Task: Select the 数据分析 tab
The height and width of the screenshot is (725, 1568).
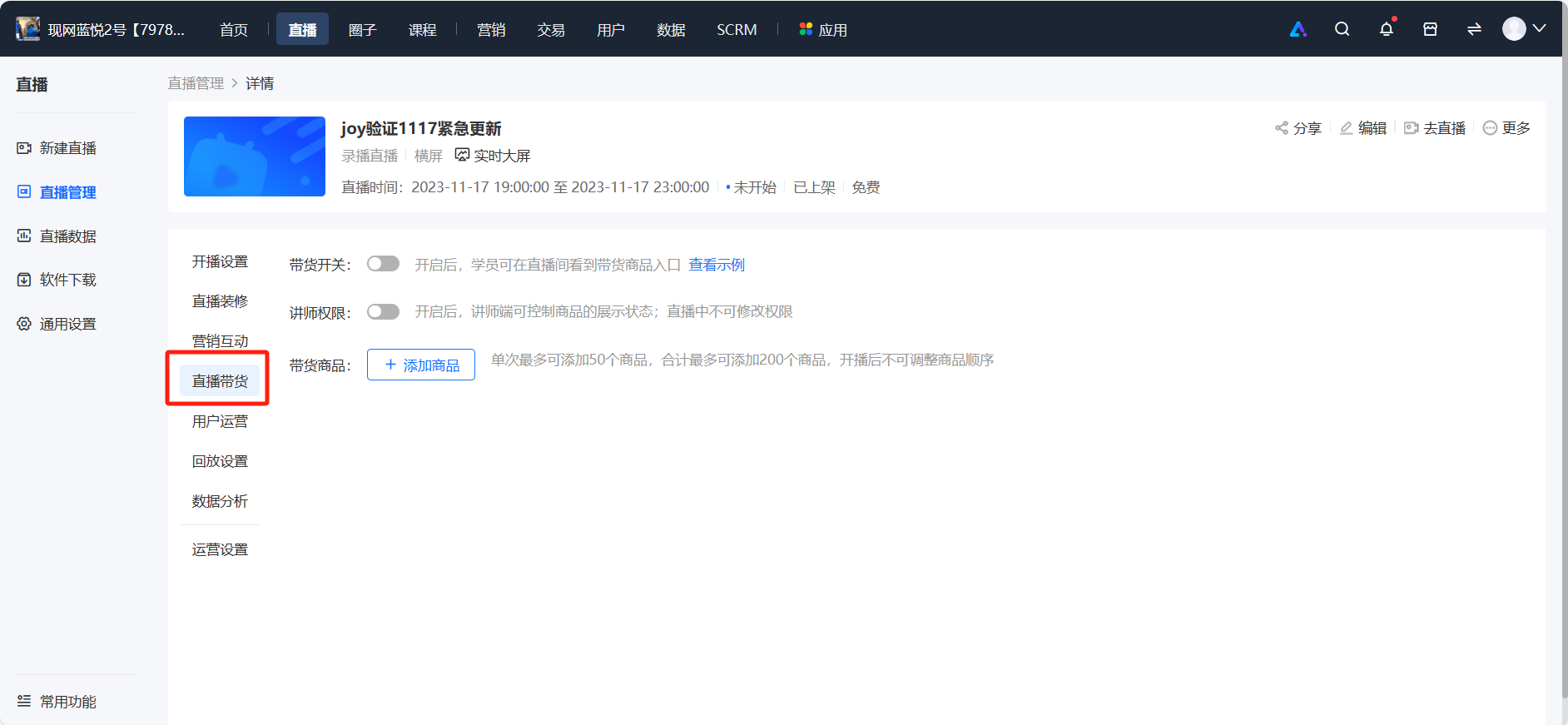Action: pos(220,501)
